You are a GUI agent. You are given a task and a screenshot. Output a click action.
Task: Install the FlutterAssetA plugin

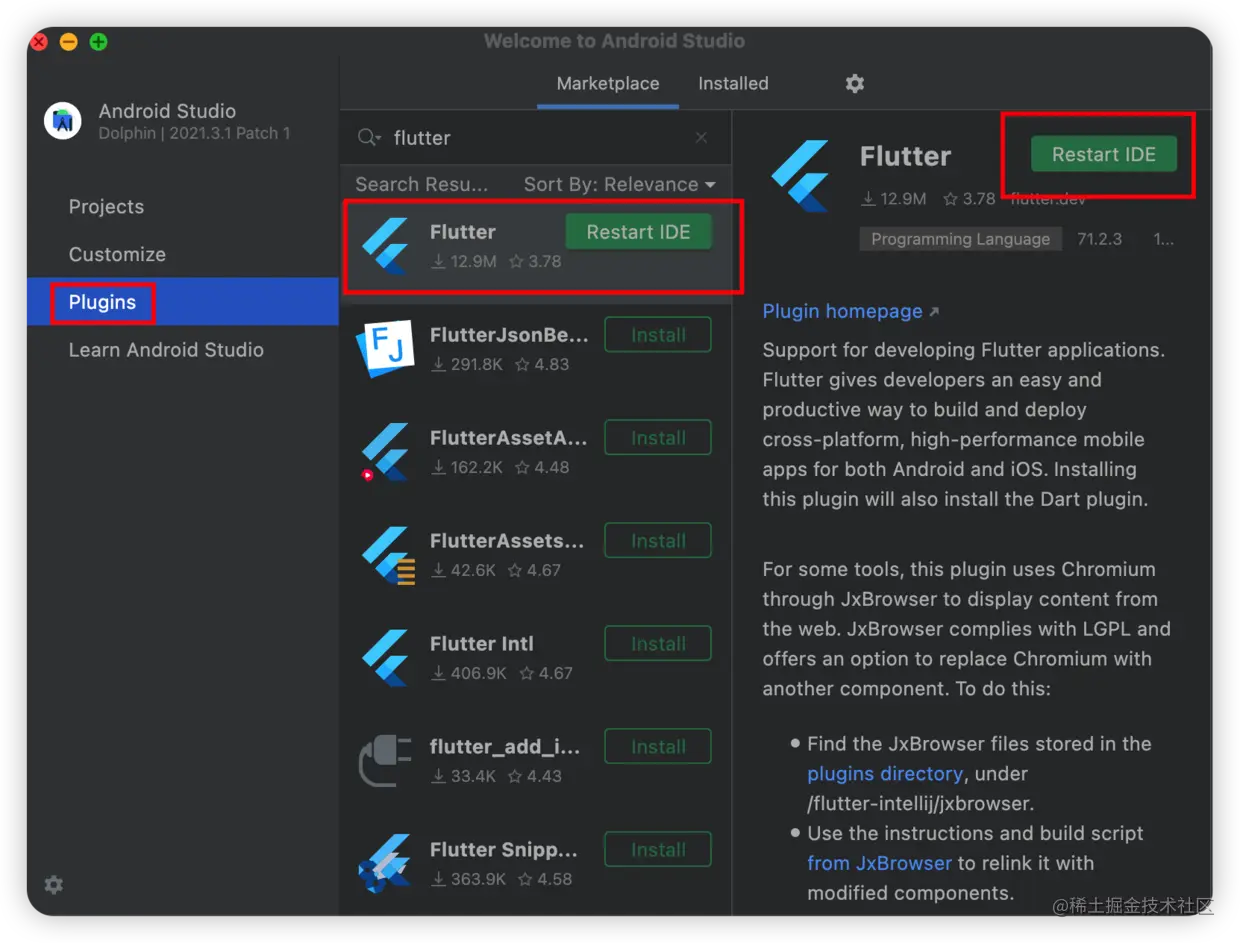point(658,438)
